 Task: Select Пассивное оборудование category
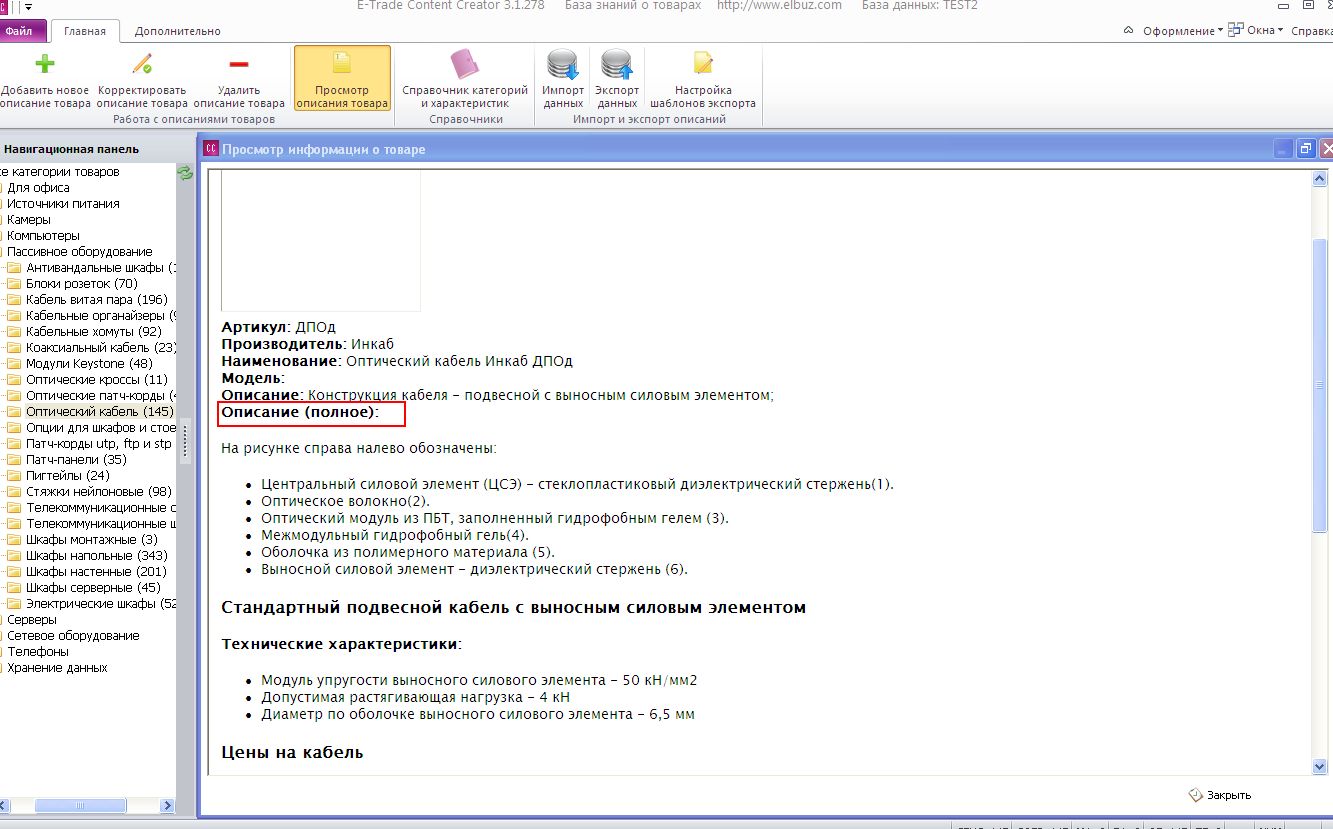[x=80, y=252]
